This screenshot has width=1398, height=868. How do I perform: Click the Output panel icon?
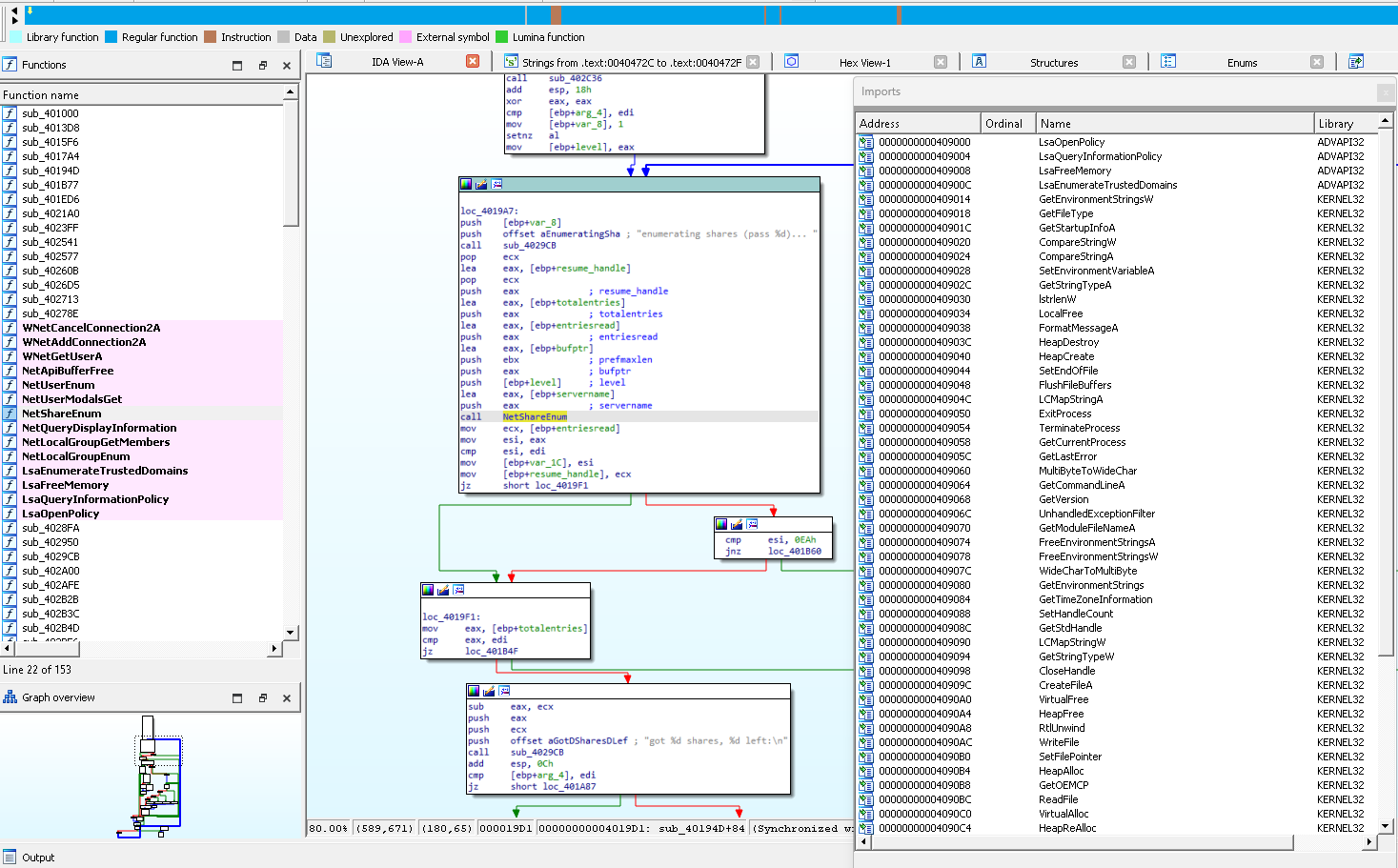click(10, 858)
